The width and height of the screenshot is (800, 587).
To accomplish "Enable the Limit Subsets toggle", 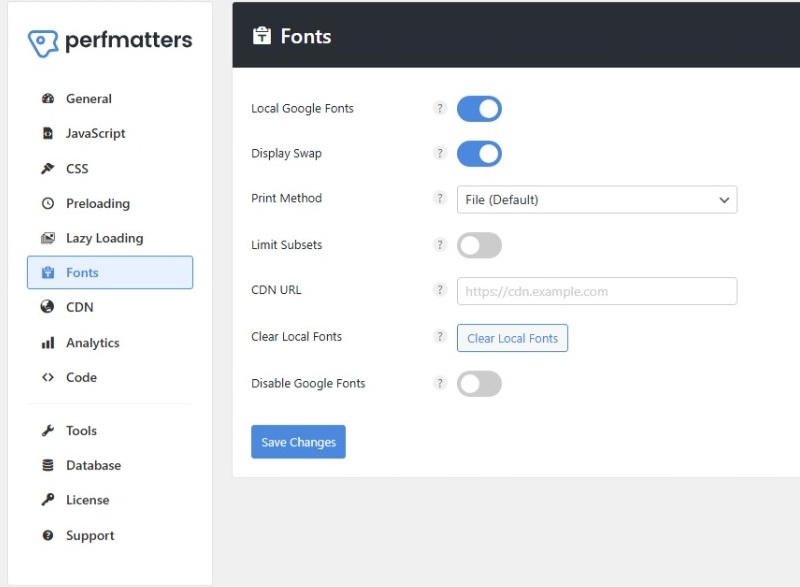I will pos(479,245).
